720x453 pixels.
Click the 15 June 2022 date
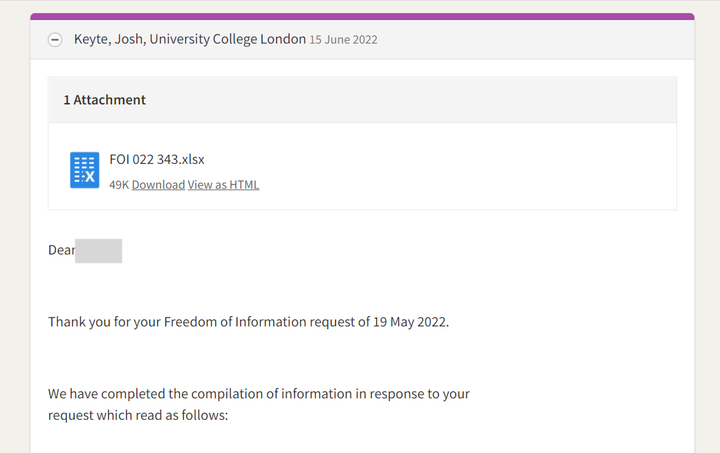pos(343,40)
